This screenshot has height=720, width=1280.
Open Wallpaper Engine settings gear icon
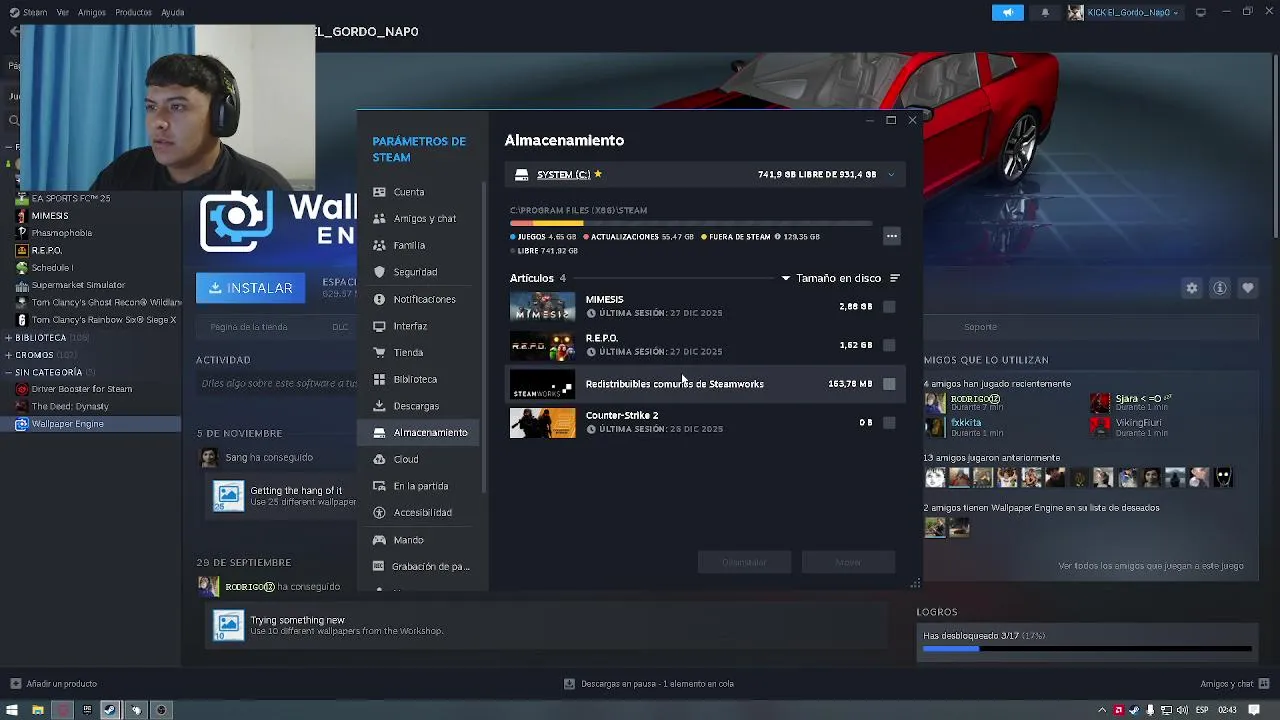coord(1192,288)
